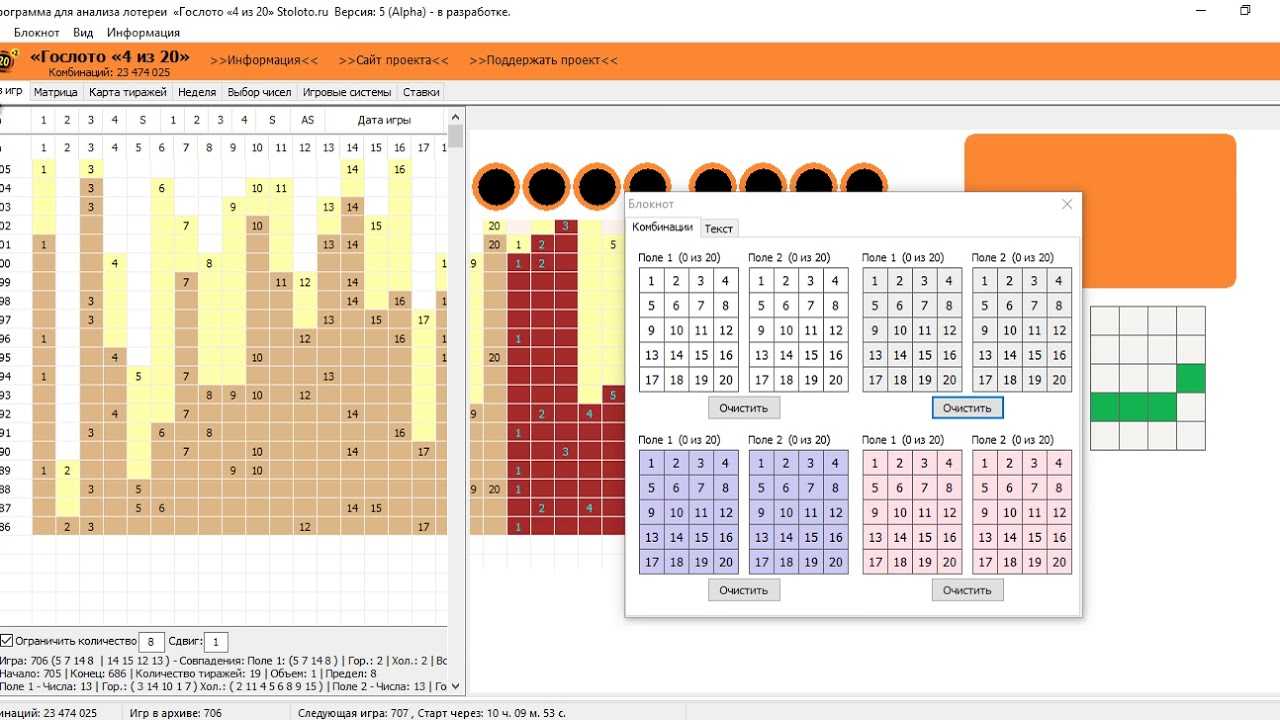The image size is (1280, 720).
Task: Click the AS column header
Action: click(307, 120)
